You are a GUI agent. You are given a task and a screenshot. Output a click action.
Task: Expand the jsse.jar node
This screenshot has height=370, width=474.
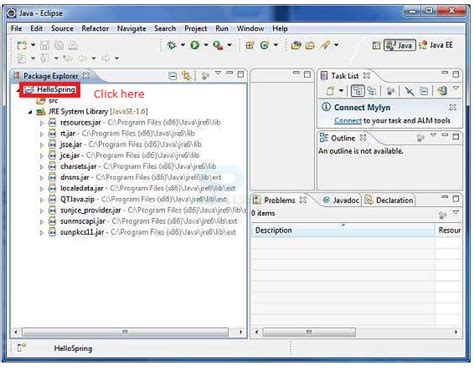(42, 145)
